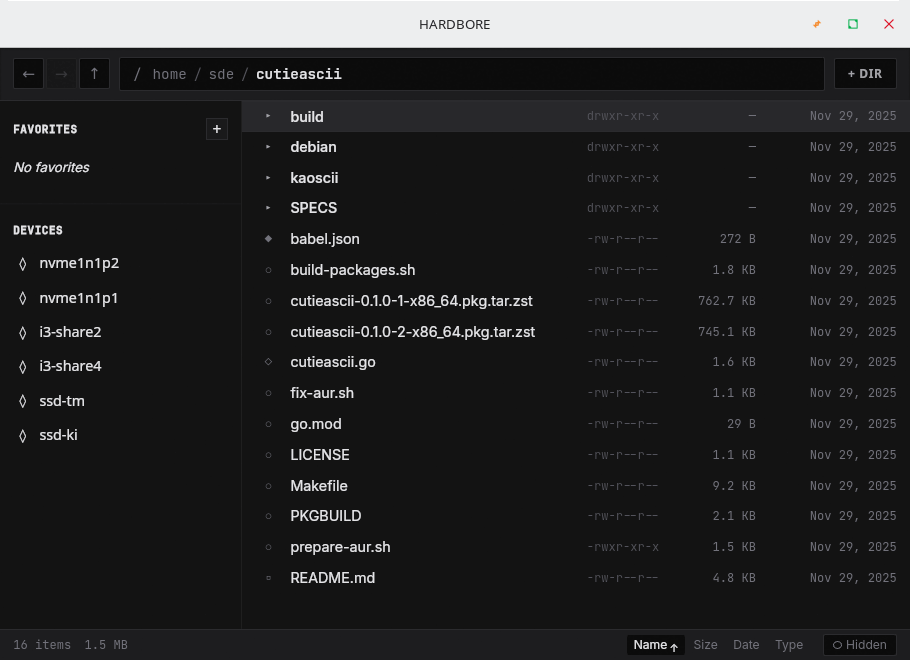910x660 pixels.
Task: Navigate to the sde breadcrumb segment
Action: tap(221, 74)
